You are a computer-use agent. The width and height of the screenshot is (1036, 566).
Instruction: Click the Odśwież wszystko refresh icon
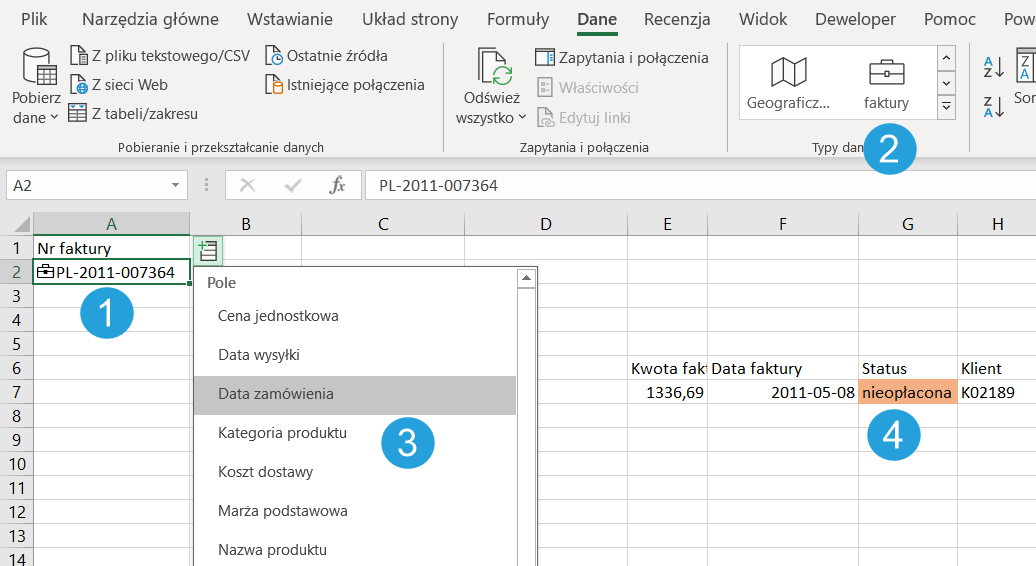pos(494,68)
